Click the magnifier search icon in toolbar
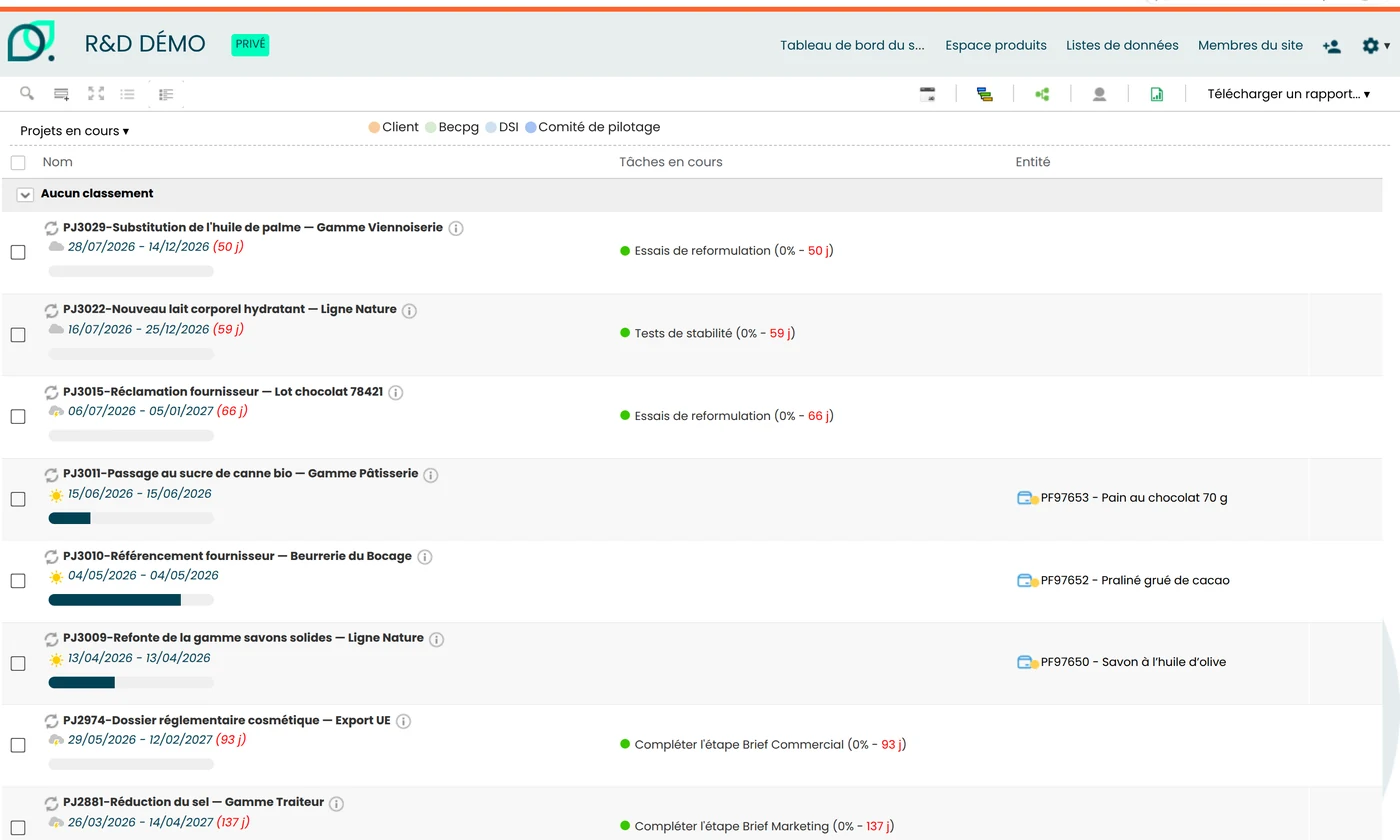Image resolution: width=1400 pixels, height=840 pixels. (27, 93)
